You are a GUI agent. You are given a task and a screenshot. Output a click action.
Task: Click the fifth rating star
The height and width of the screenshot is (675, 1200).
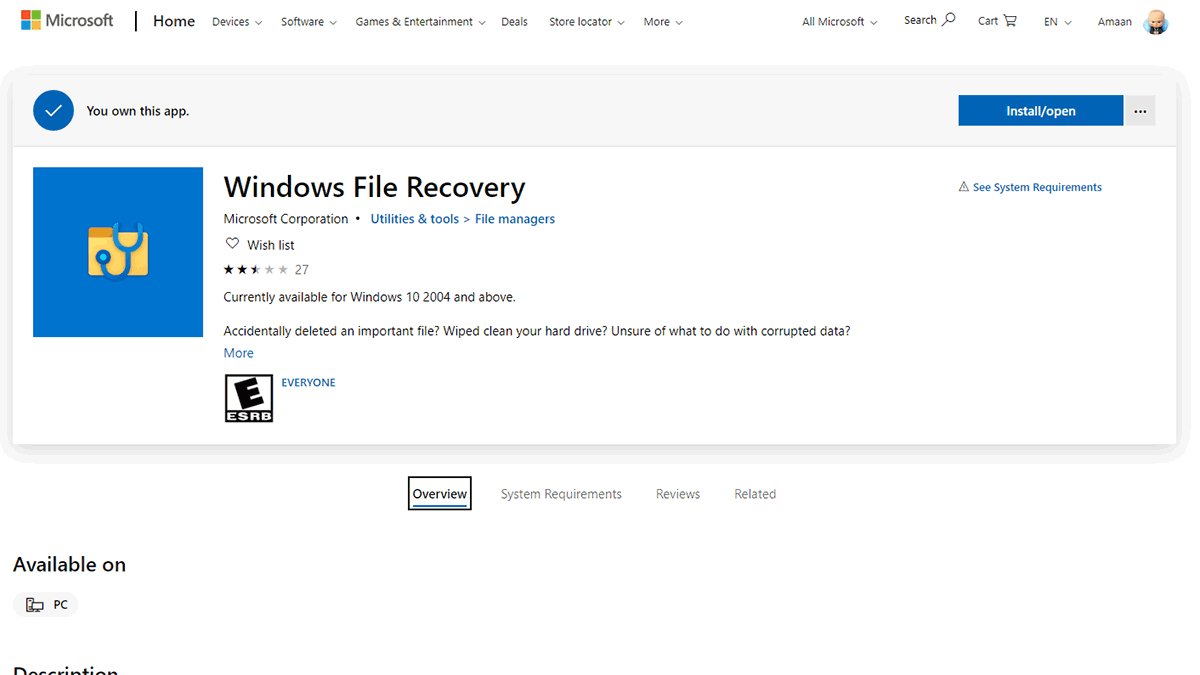tap(280, 269)
